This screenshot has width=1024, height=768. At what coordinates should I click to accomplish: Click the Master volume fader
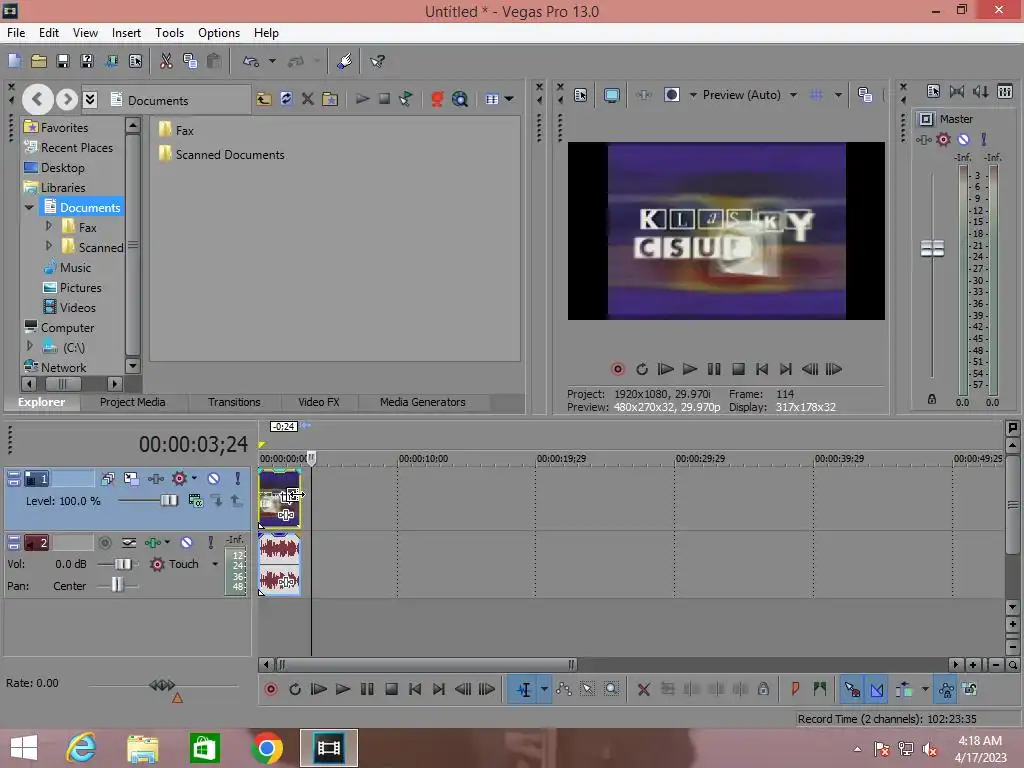[x=932, y=248]
